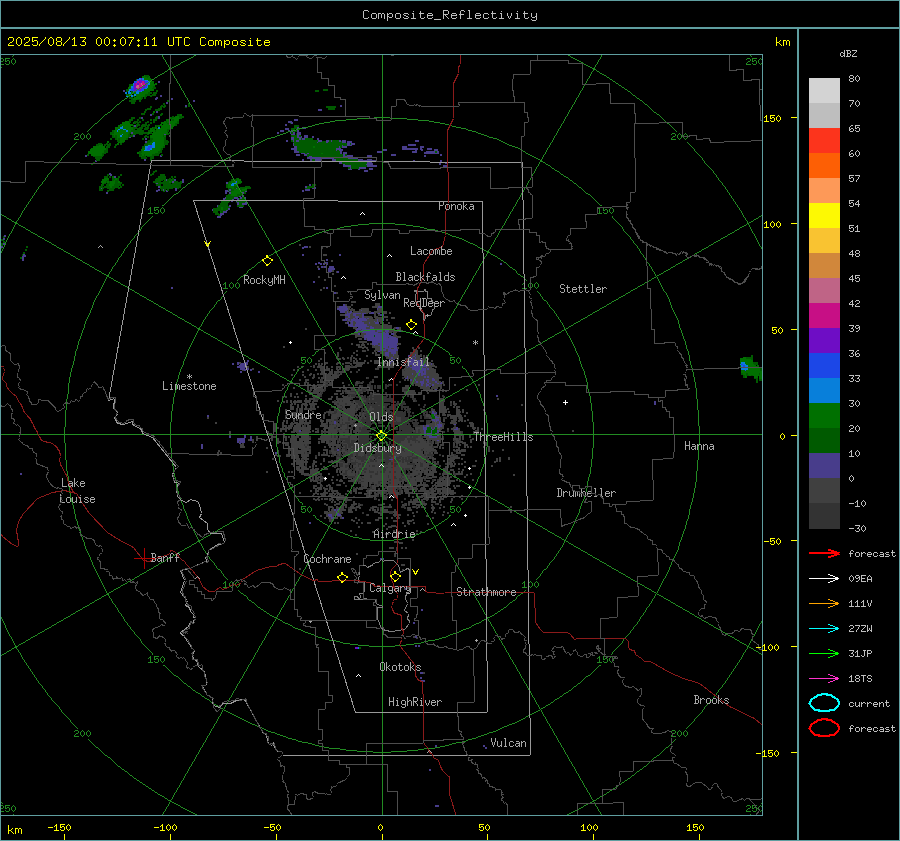
Task: Click the yellow diamond marker below Cochrane
Action: click(x=342, y=578)
